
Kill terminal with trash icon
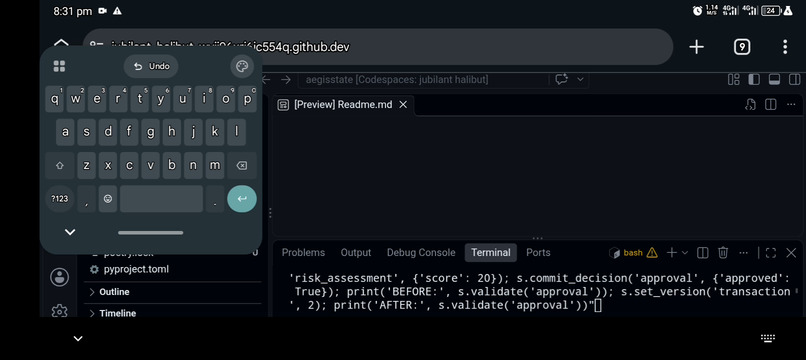pyautogui.click(x=723, y=253)
